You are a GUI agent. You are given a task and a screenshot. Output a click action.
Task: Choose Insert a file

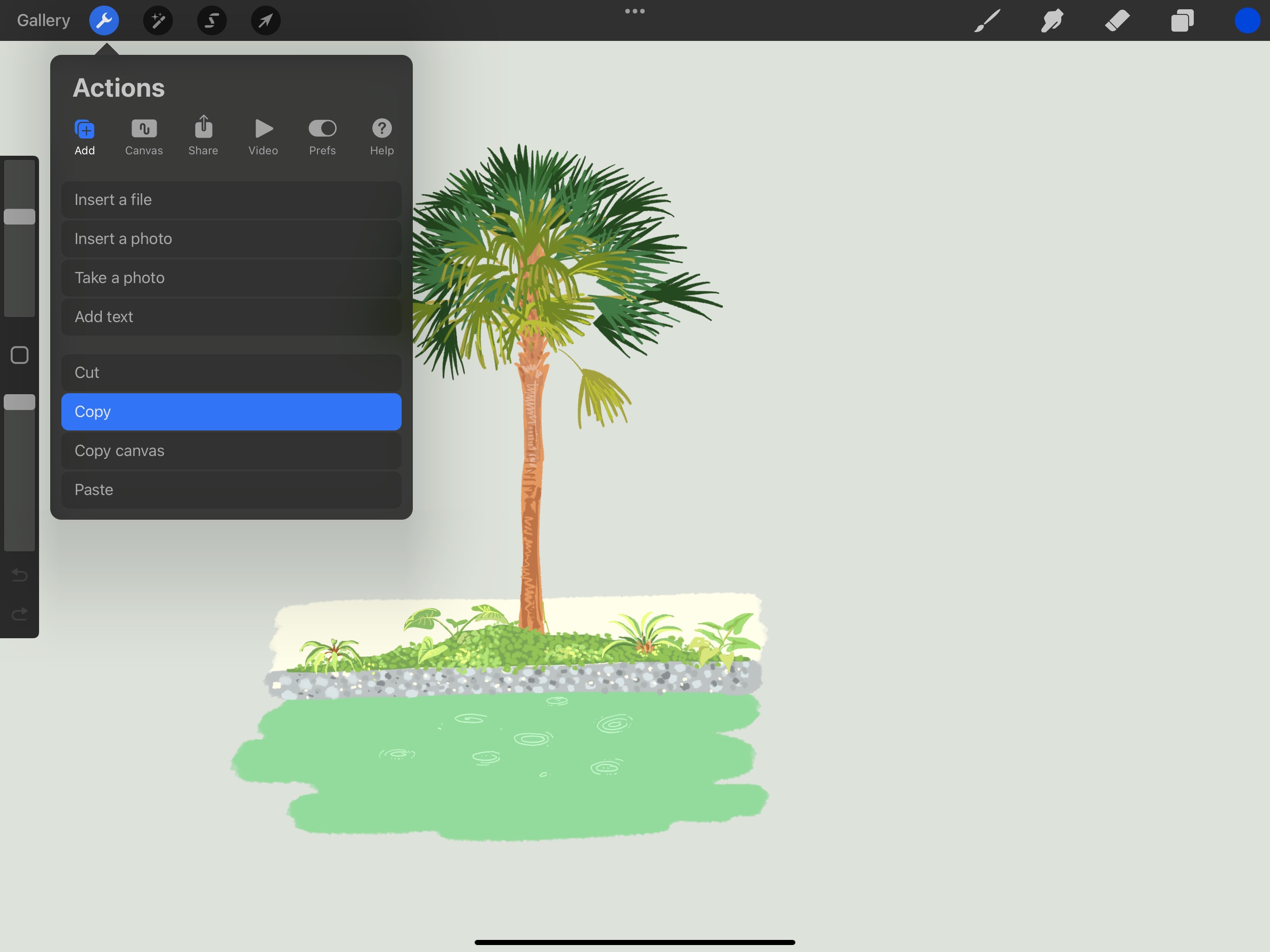pyautogui.click(x=231, y=199)
